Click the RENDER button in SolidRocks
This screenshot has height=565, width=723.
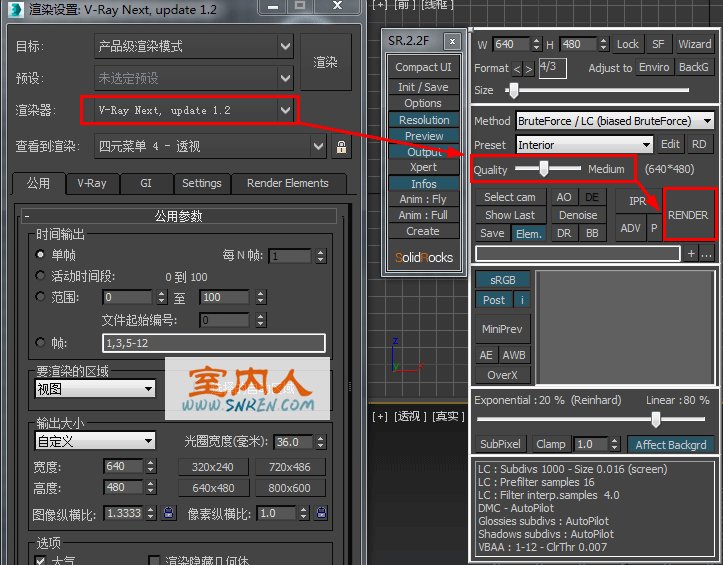click(x=688, y=215)
